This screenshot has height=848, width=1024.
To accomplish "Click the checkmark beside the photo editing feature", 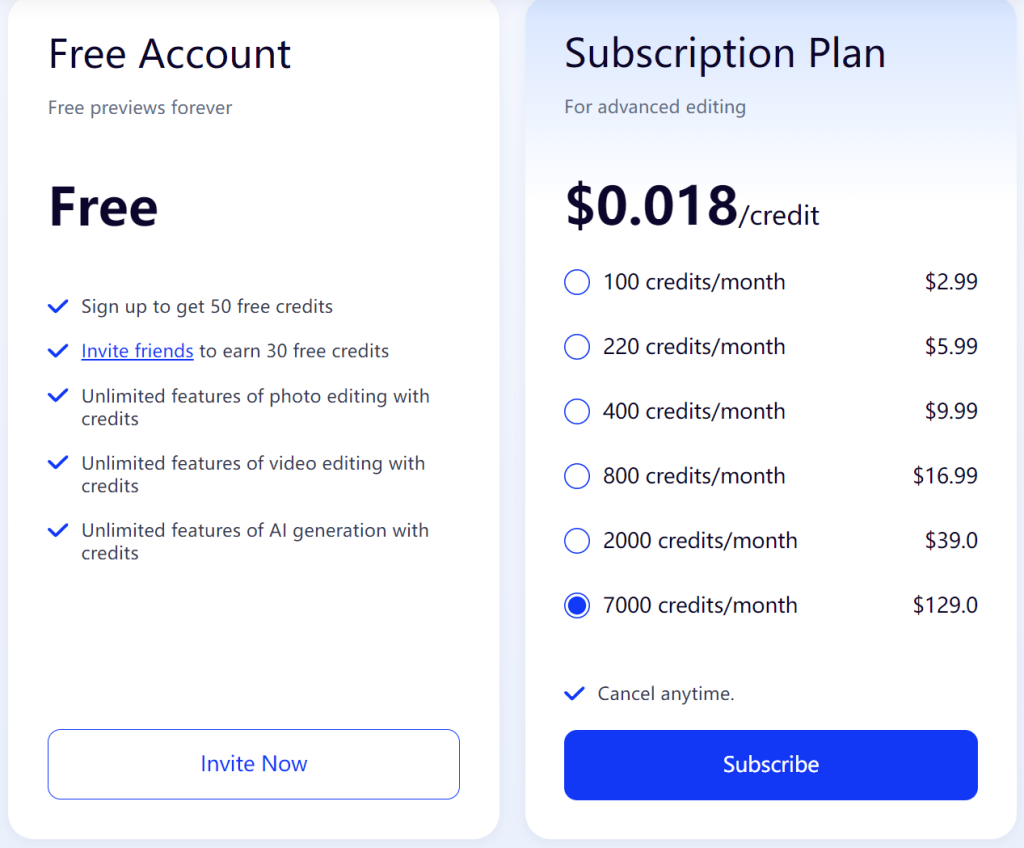I will (58, 395).
